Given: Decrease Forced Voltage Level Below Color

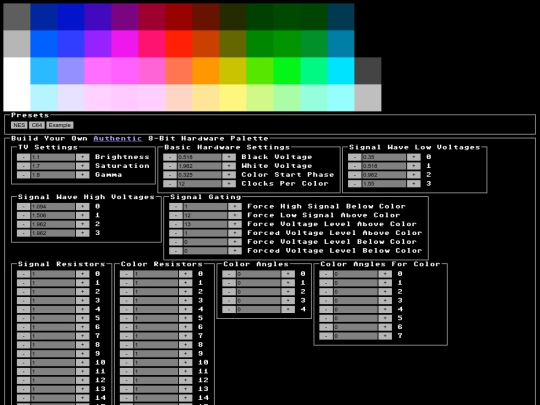Looking at the screenshot, I should click(176, 251).
